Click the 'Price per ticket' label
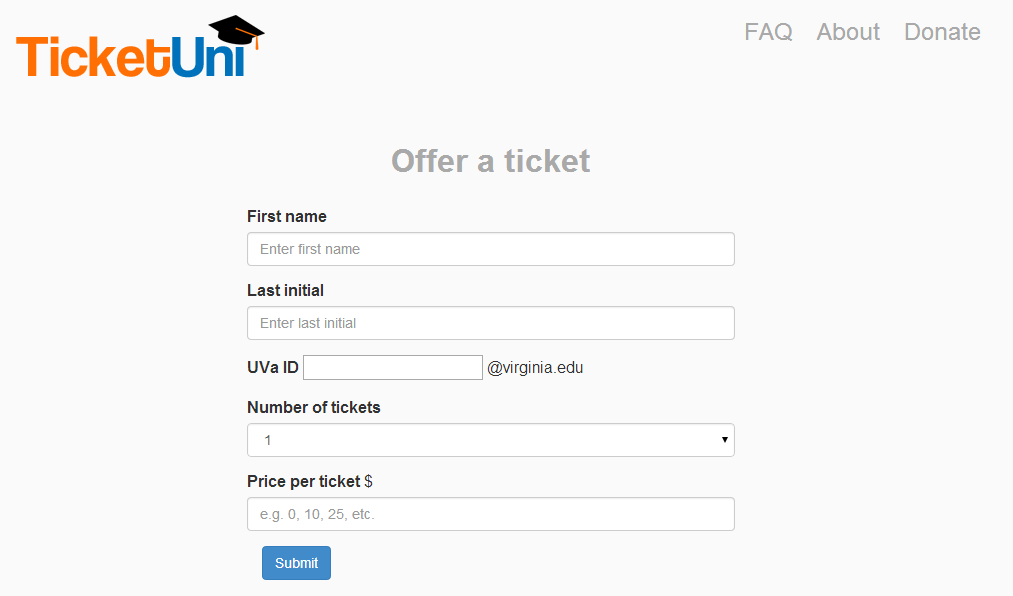Viewport: 1013px width, 596px height. click(303, 481)
